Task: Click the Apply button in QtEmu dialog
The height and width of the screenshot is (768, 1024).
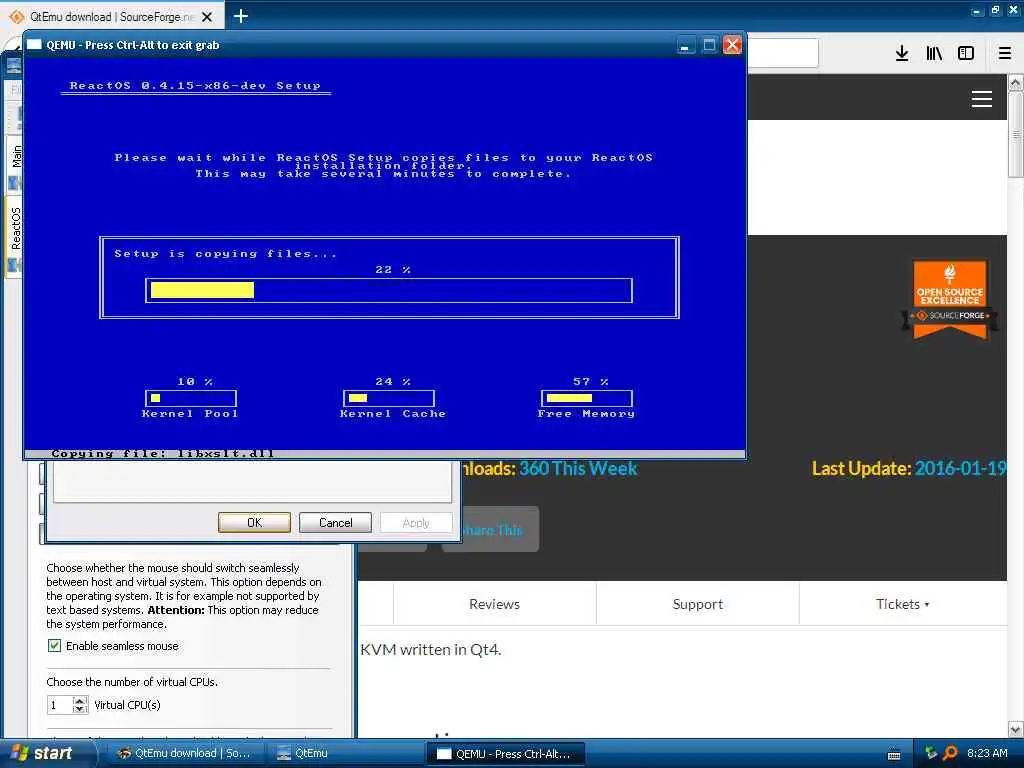Action: [416, 522]
